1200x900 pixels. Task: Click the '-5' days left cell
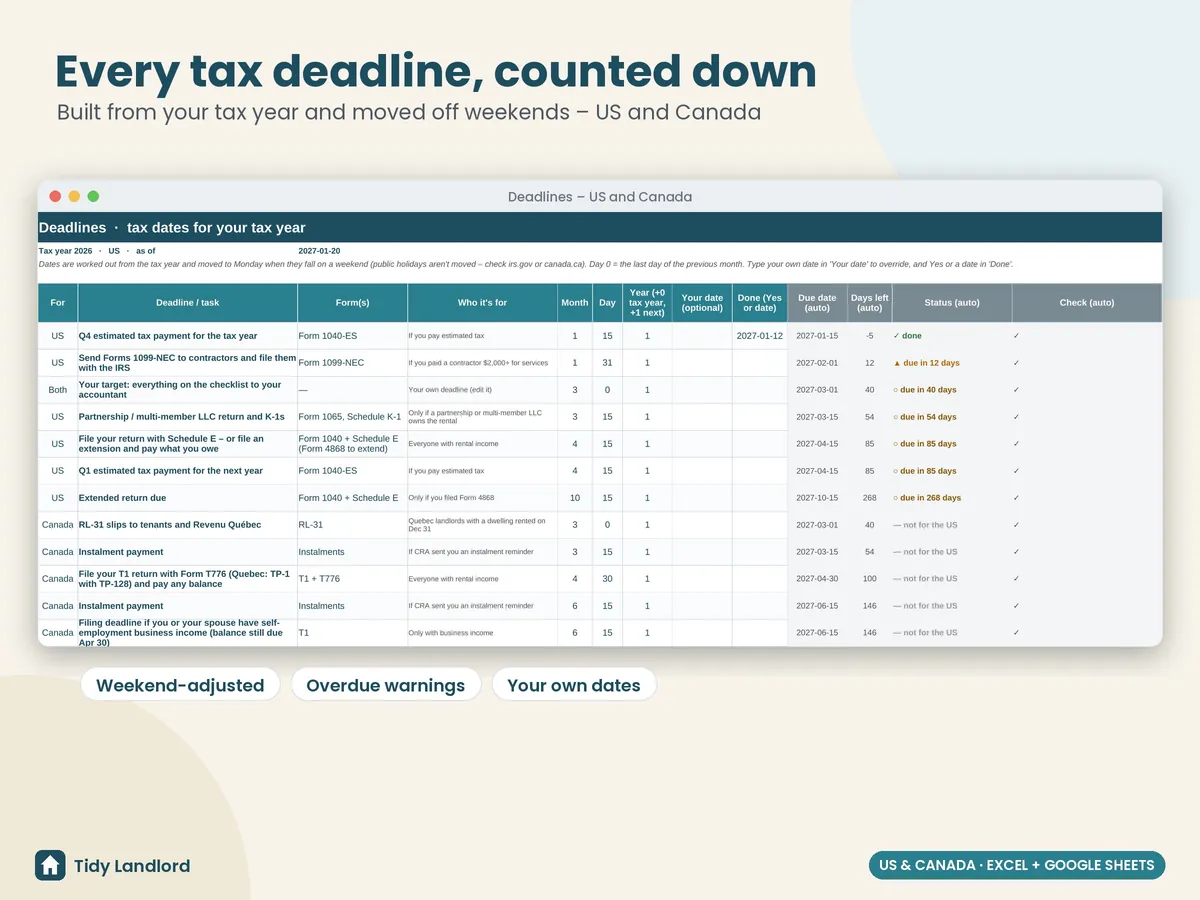[869, 336]
